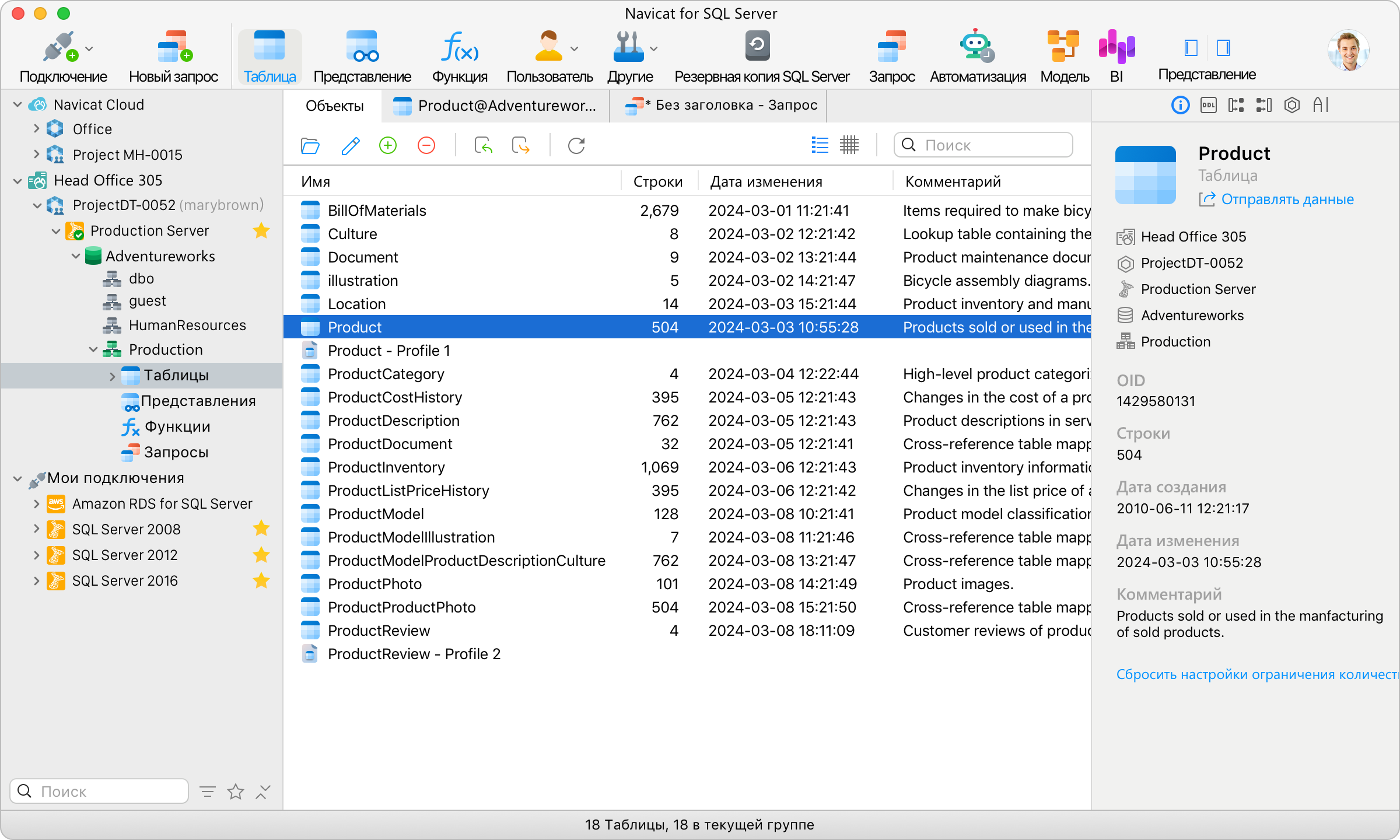Click the Подключение connection toolbar icon

click(x=60, y=47)
